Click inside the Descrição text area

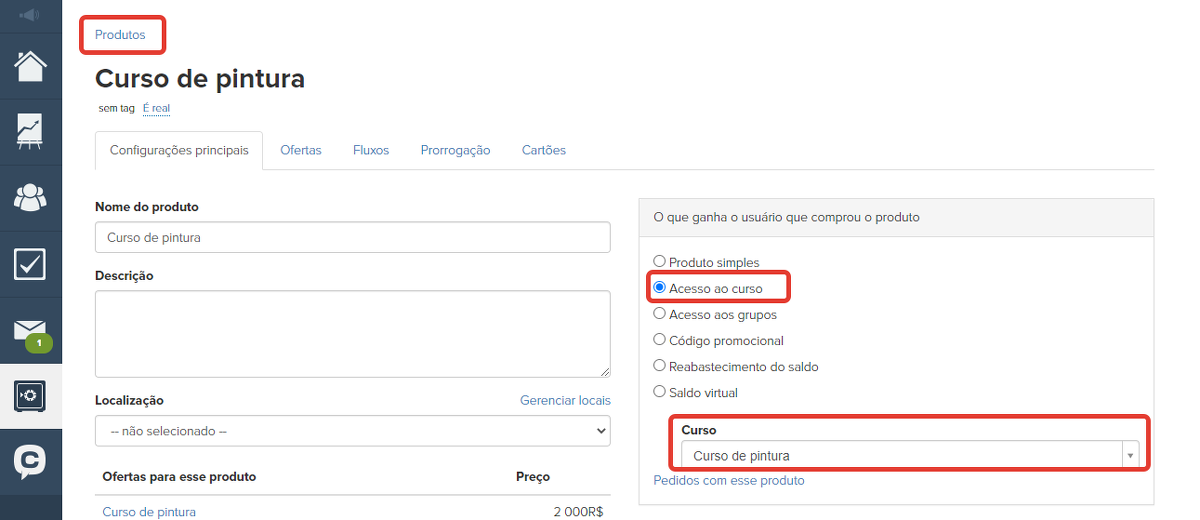coord(352,333)
